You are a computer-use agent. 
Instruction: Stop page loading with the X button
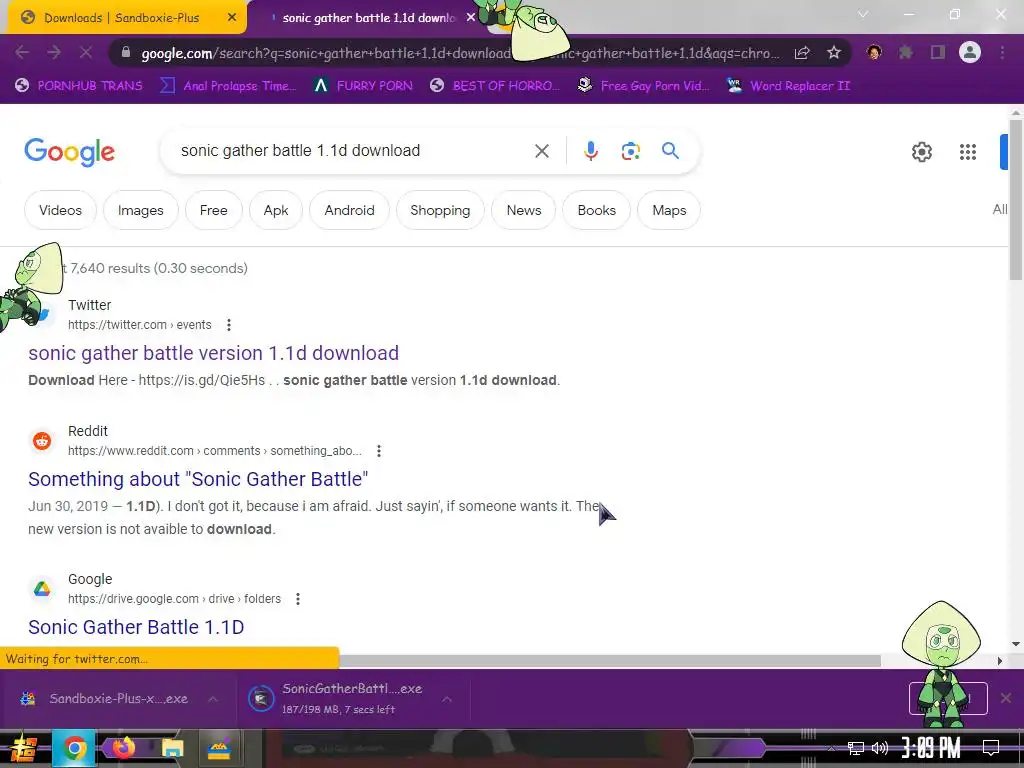[86, 52]
